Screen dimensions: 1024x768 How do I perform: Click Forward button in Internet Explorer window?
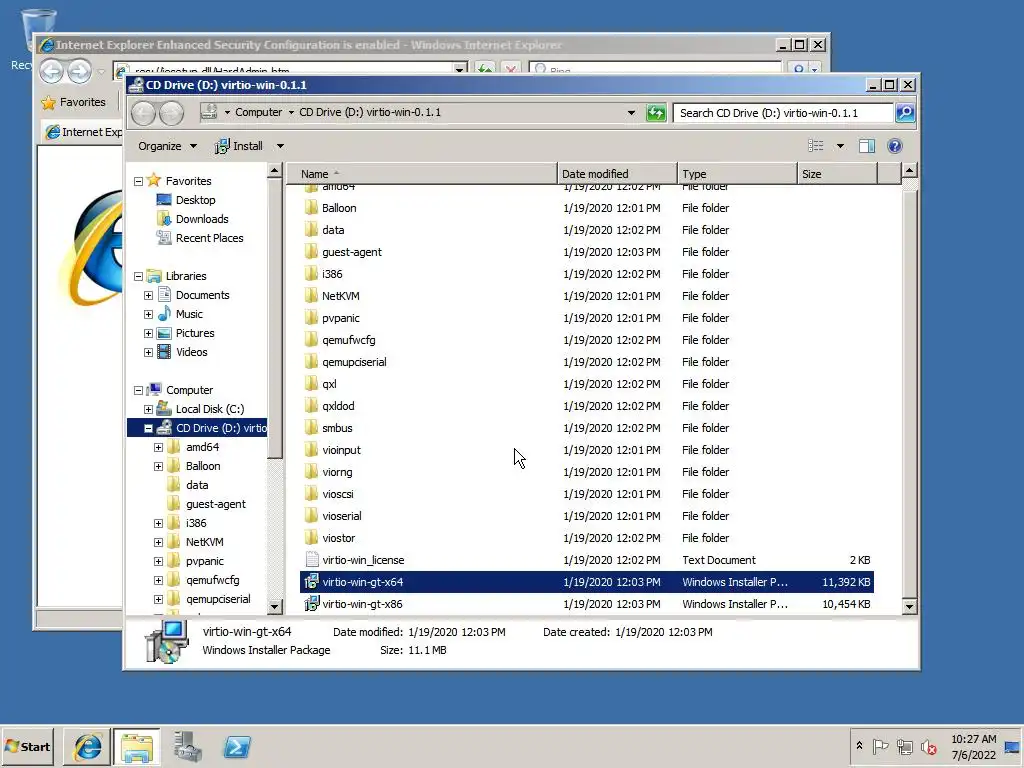pyautogui.click(x=80, y=71)
